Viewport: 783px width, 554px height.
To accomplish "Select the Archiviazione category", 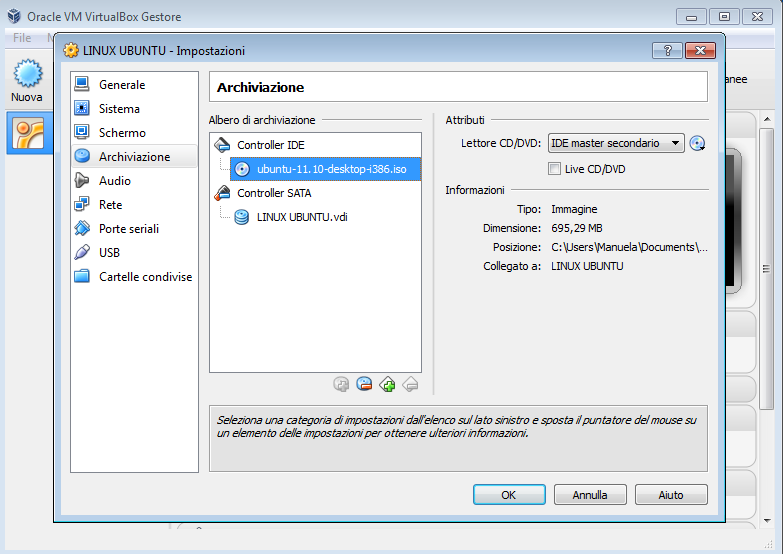I will [x=134, y=156].
